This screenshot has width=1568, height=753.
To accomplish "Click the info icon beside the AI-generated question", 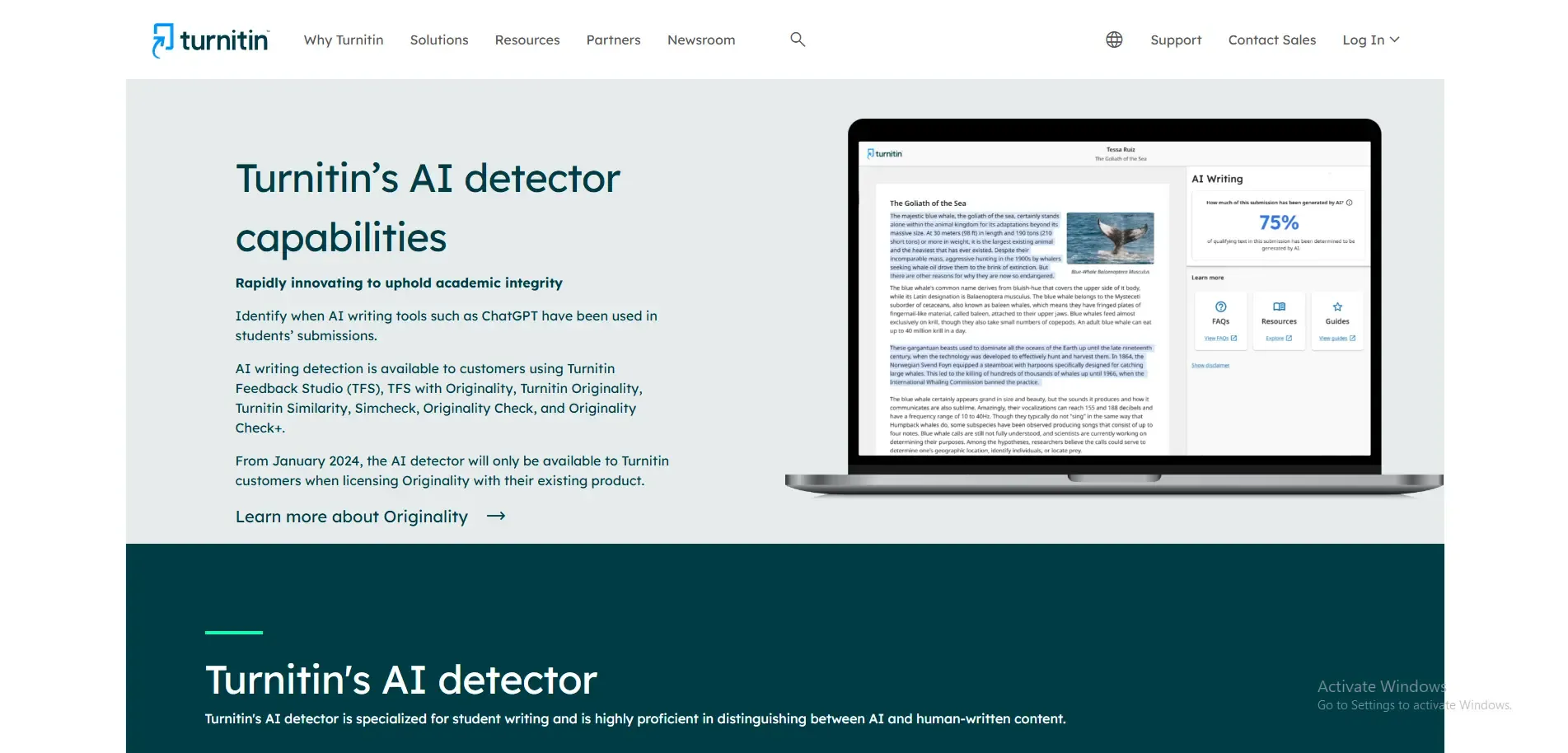I will click(x=1349, y=203).
